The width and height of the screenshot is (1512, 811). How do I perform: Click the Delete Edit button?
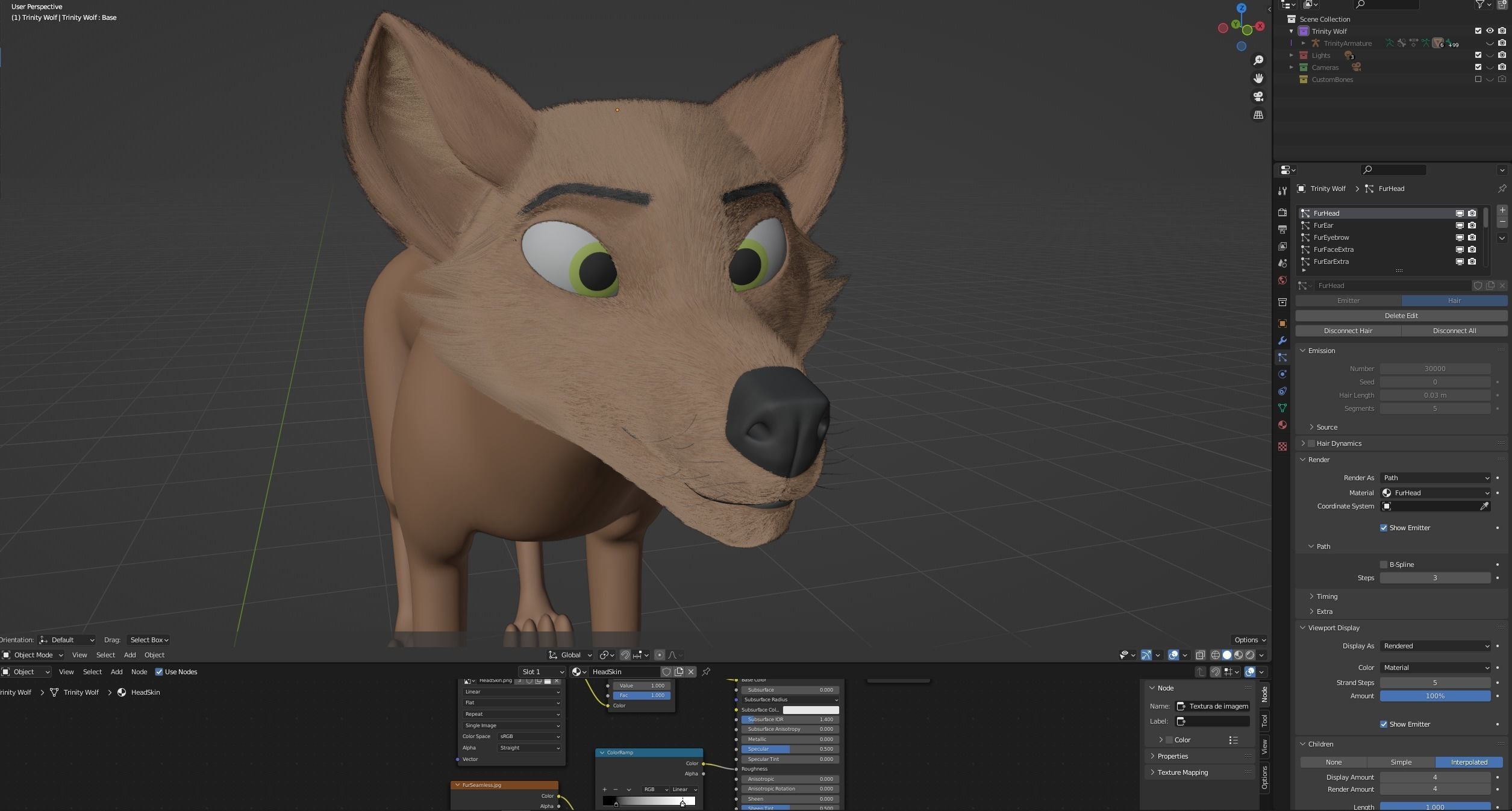tap(1401, 316)
